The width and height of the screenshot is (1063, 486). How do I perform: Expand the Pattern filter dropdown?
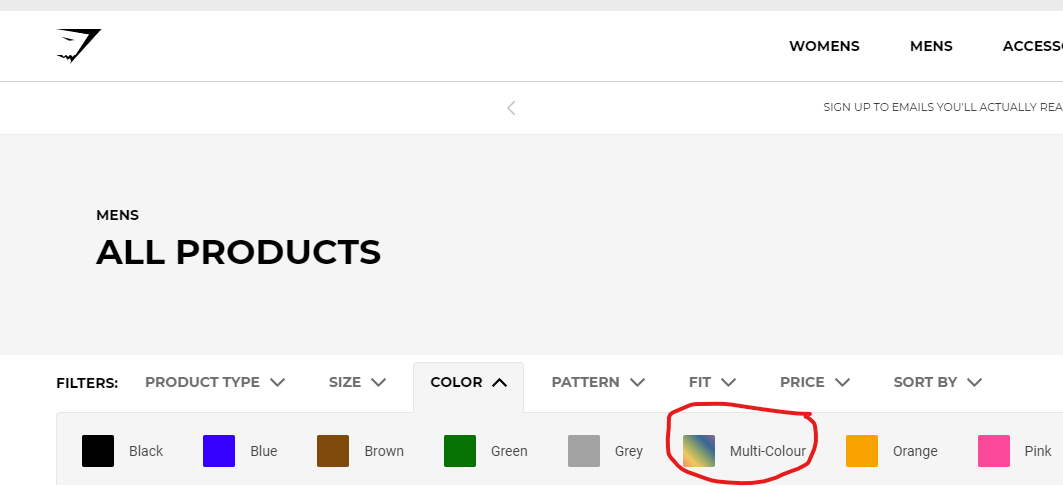tap(598, 382)
